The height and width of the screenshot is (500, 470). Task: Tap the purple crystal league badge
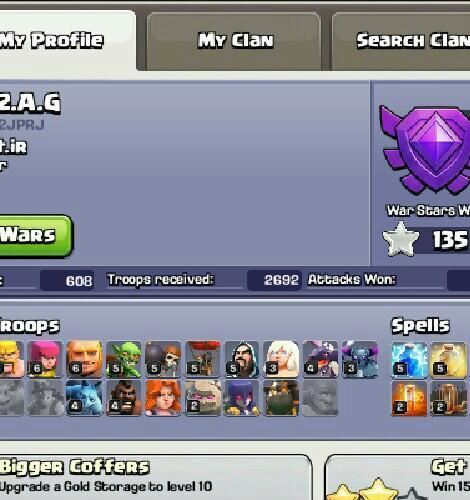(x=425, y=150)
